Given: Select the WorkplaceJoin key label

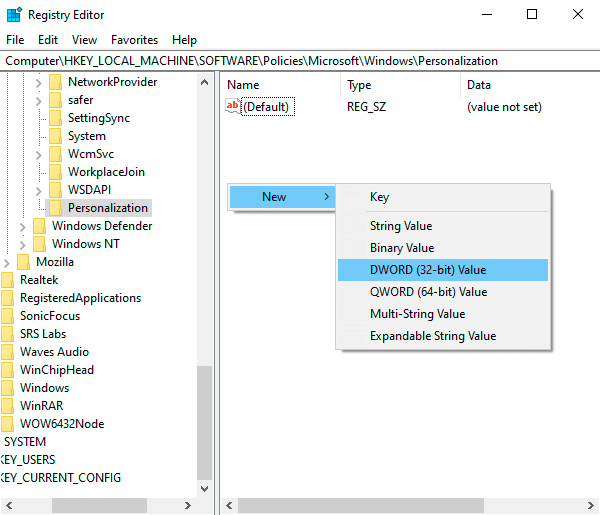Looking at the screenshot, I should (106, 172).
